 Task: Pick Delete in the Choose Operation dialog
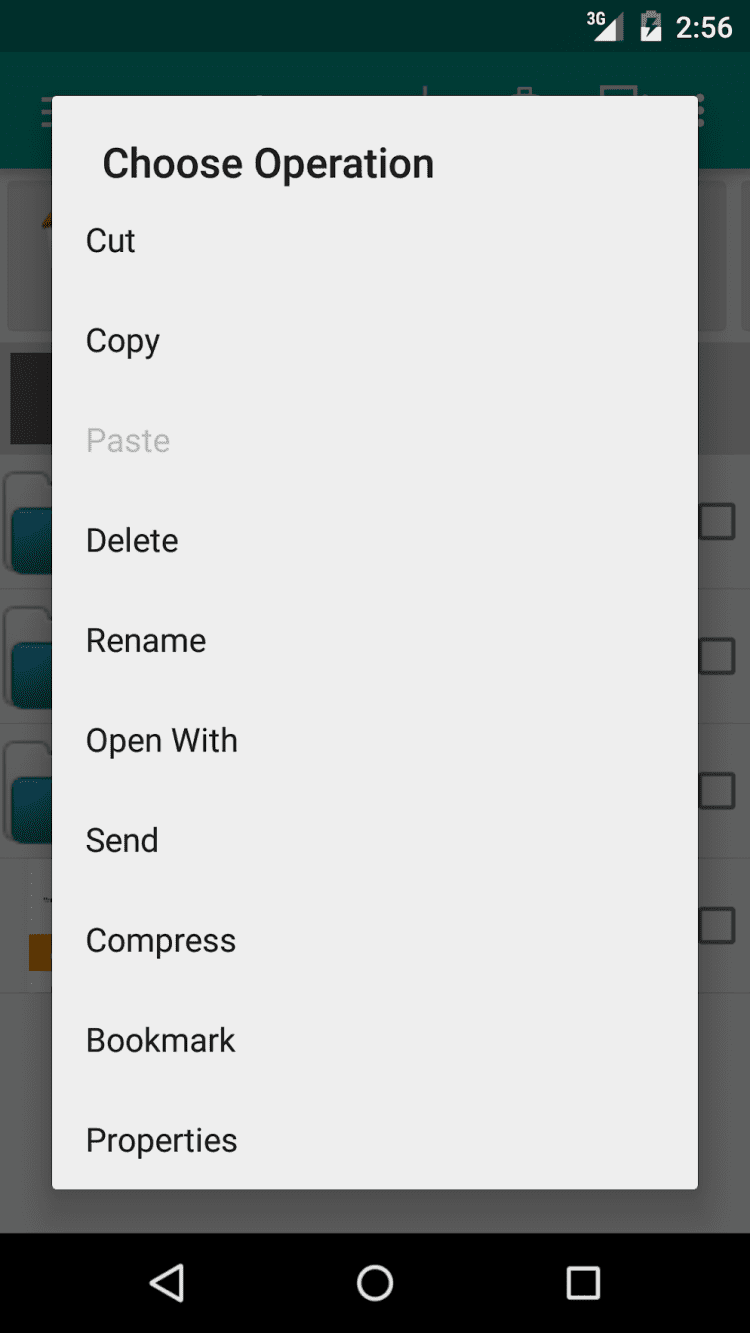point(132,541)
